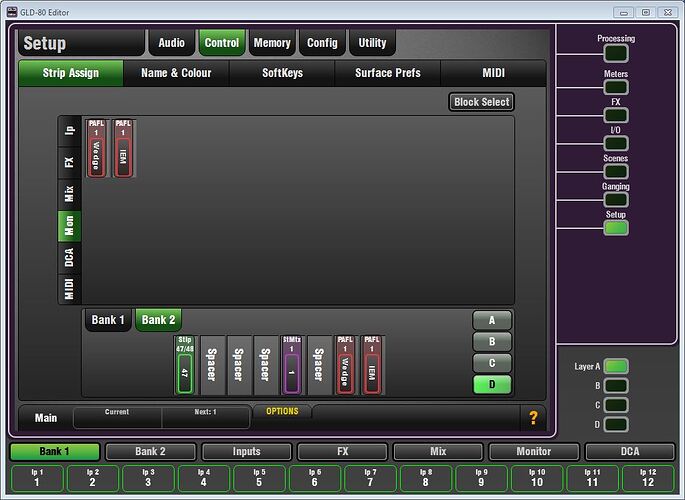Image resolution: width=685 pixels, height=500 pixels.
Task: Open the Surface Prefs sub-tab
Action: [388, 73]
